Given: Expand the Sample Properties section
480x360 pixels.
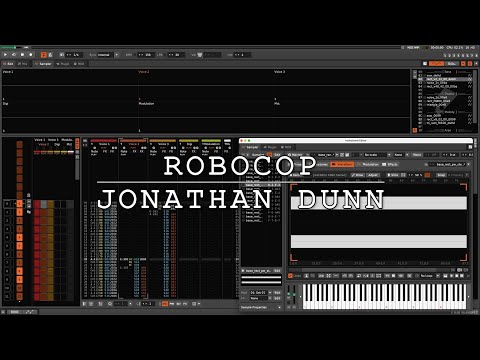Looking at the screenshot, I should pos(261,307).
